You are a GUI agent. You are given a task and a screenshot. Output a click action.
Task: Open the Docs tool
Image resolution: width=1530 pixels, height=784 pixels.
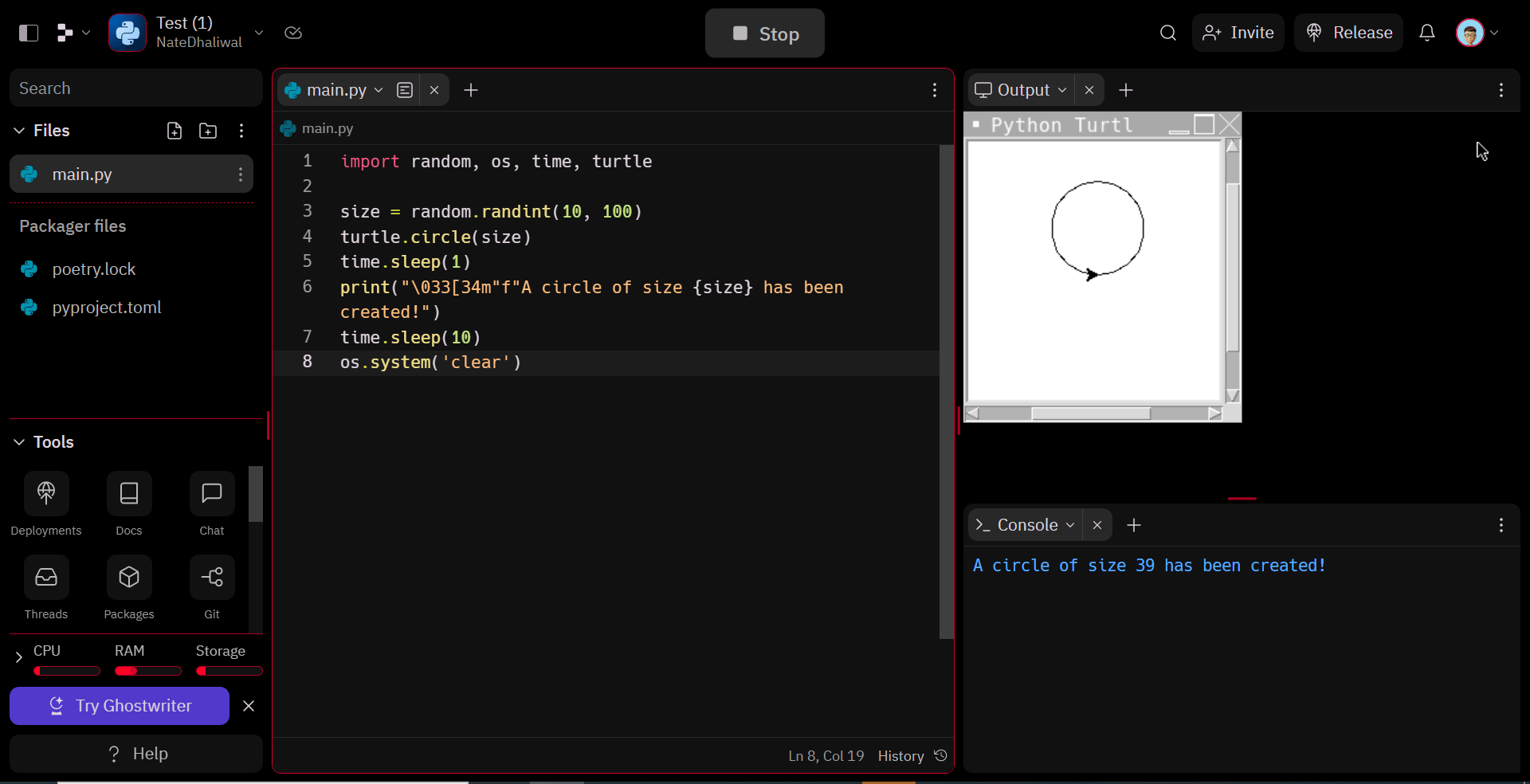129,494
